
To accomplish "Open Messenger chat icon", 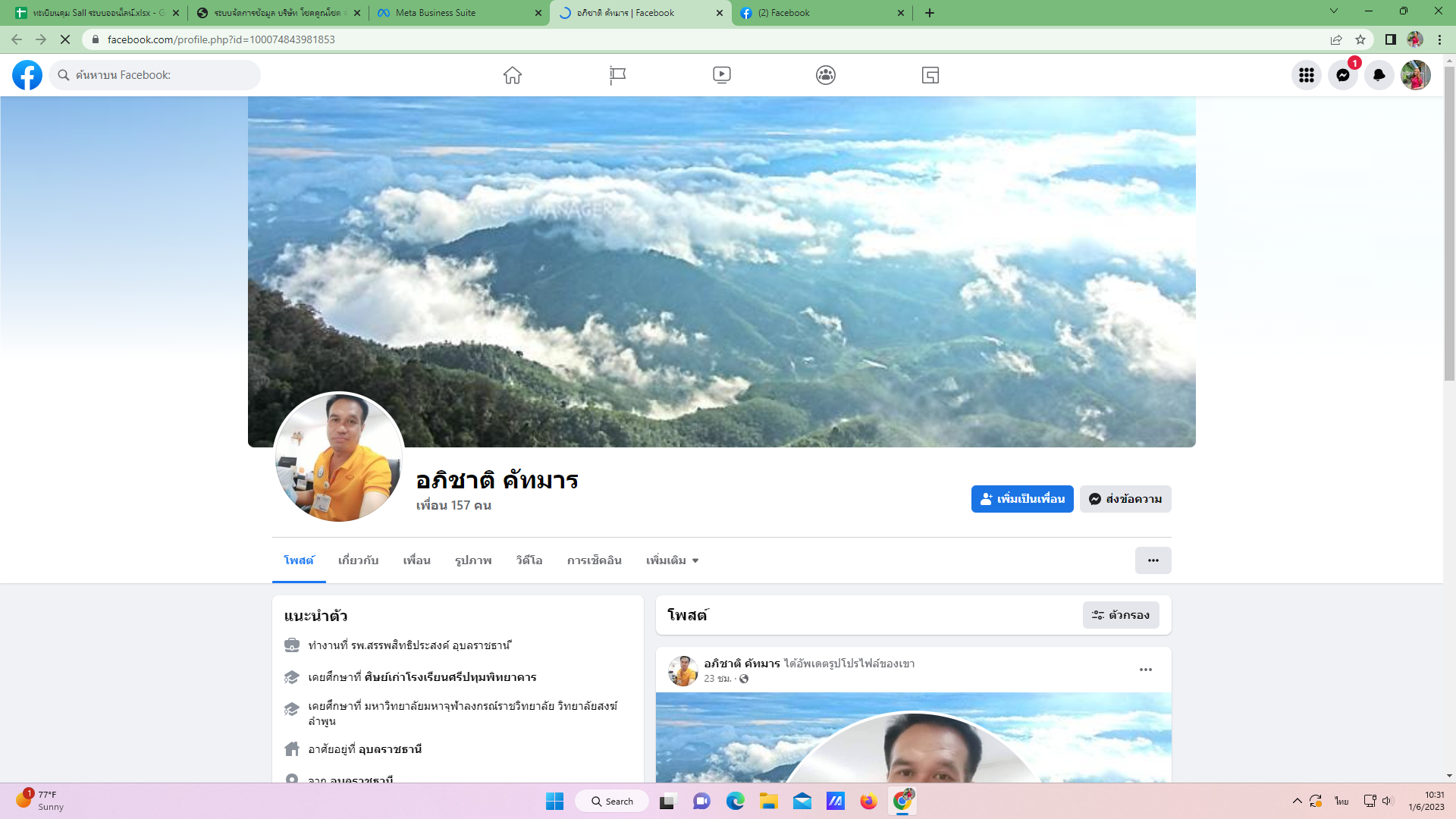I will tap(1342, 75).
